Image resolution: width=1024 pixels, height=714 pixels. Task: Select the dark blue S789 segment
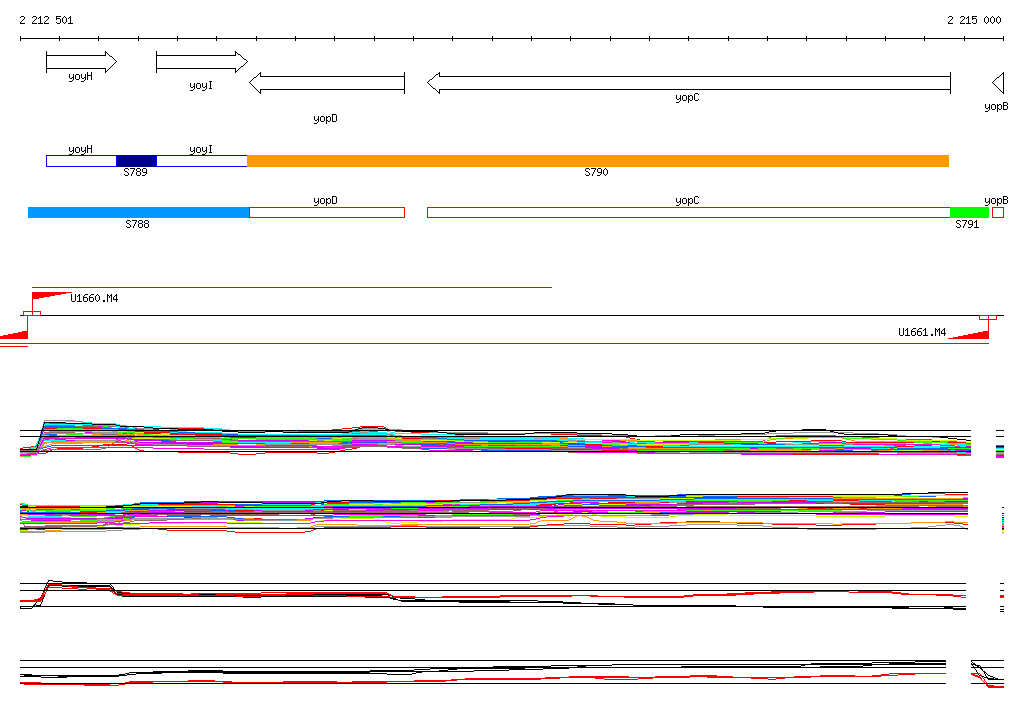tap(136, 161)
